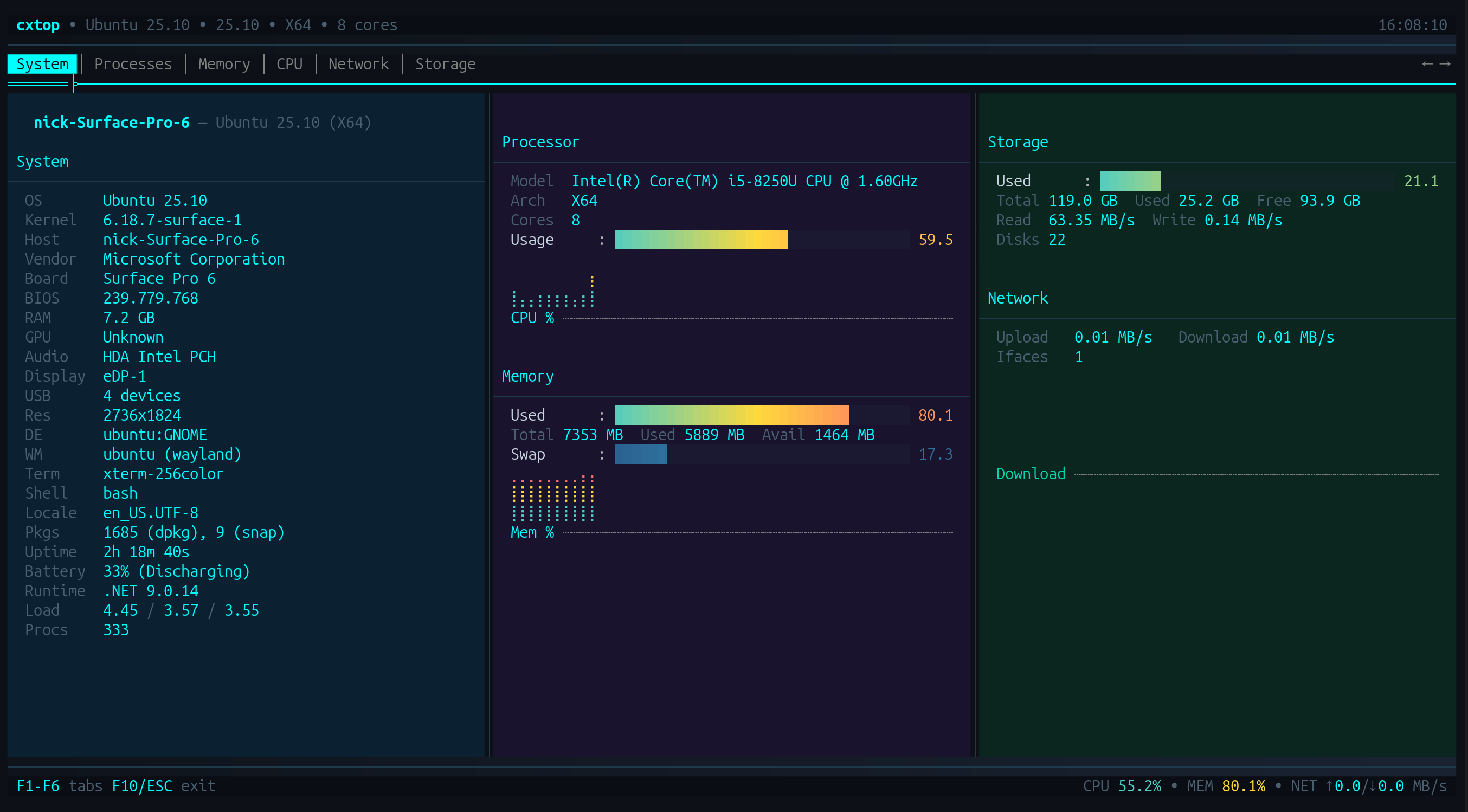Click the CPU % sparkline graph
This screenshot has width=1468, height=812.
[x=553, y=295]
